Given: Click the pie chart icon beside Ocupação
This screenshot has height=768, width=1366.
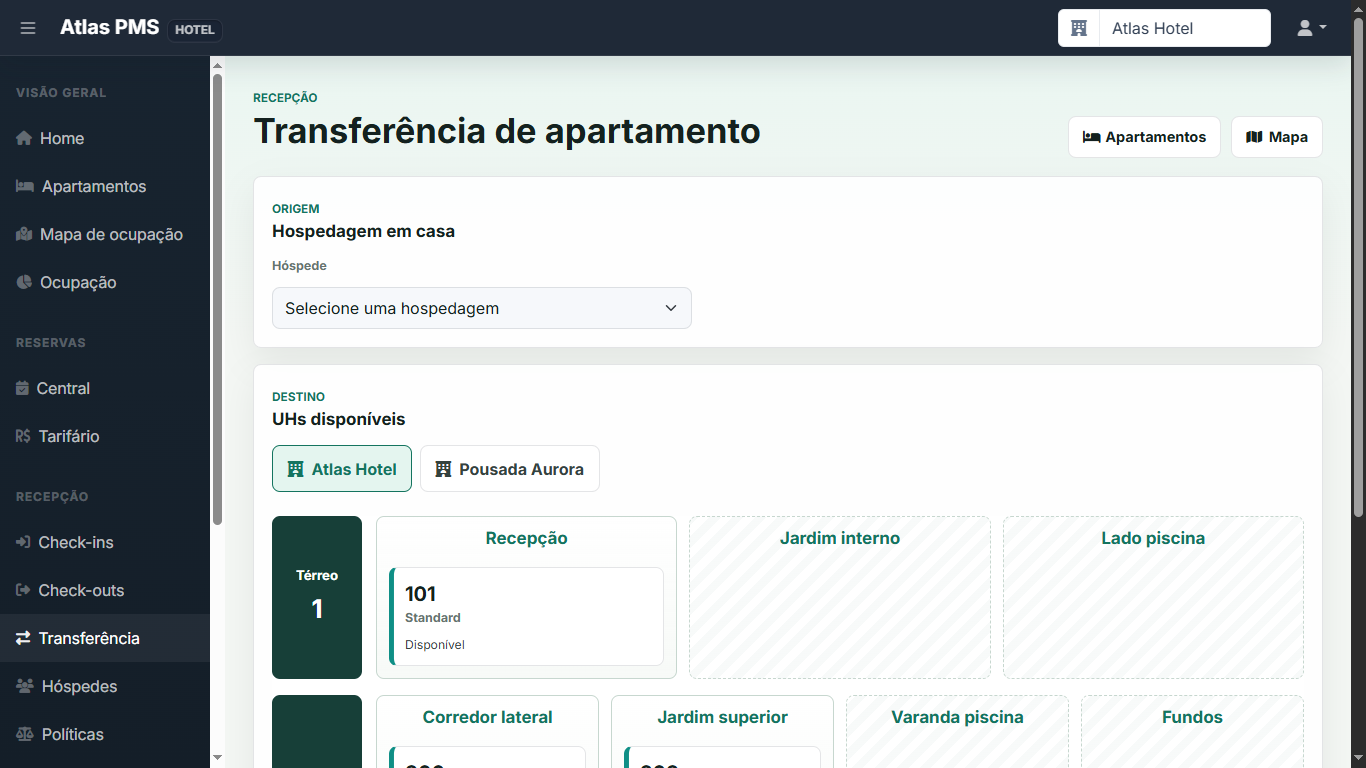Looking at the screenshot, I should coord(24,282).
